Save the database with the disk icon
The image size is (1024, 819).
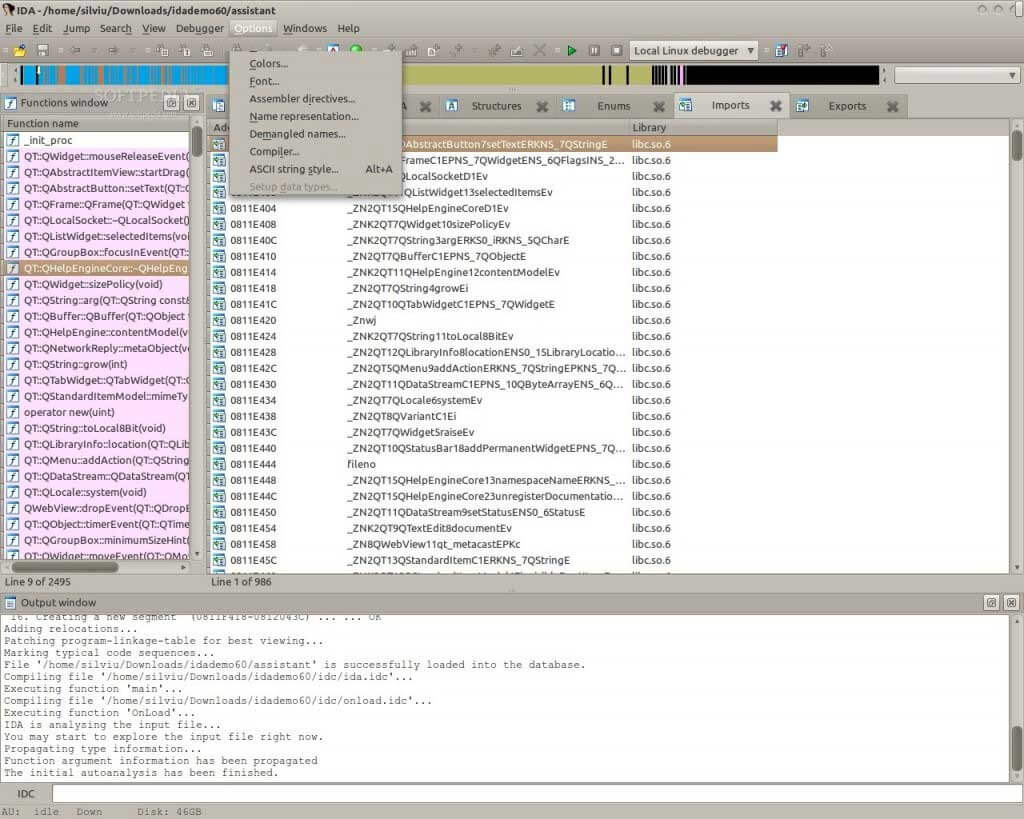[x=43, y=50]
